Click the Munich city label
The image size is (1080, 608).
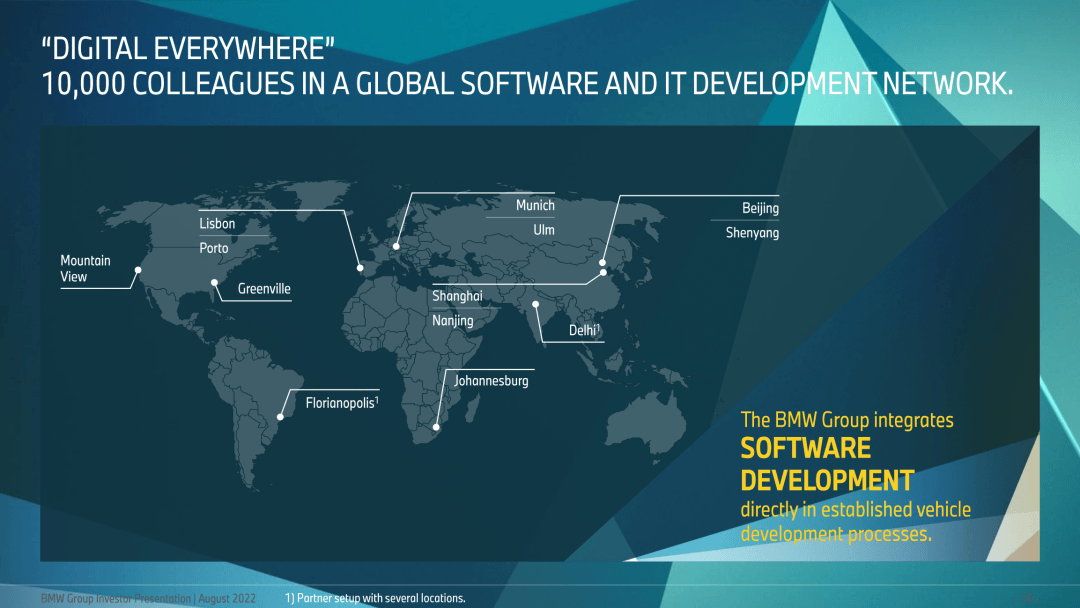(535, 205)
